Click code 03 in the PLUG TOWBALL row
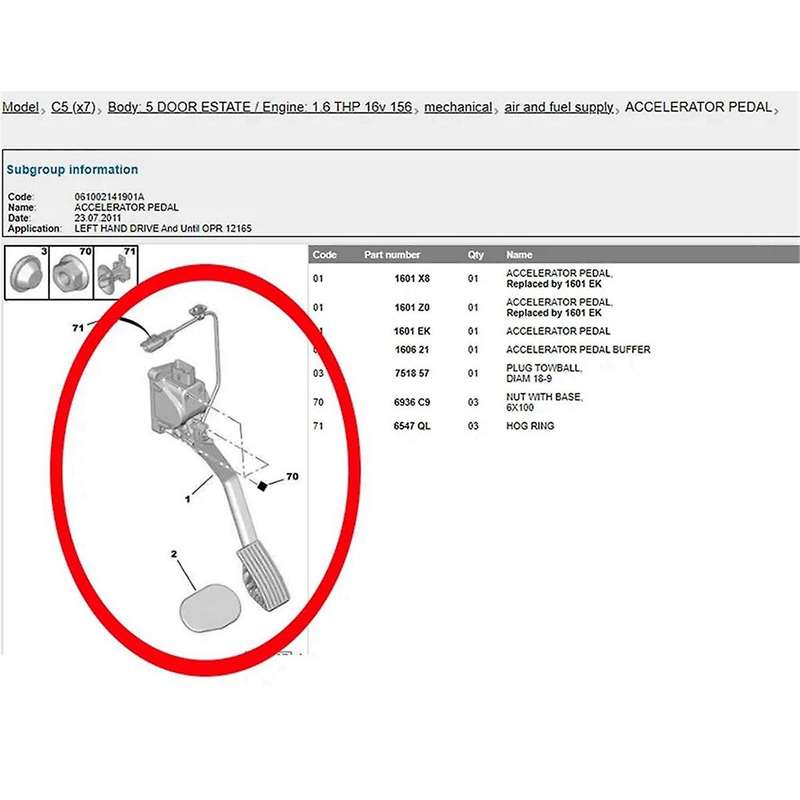The width and height of the screenshot is (800, 800). 318,373
